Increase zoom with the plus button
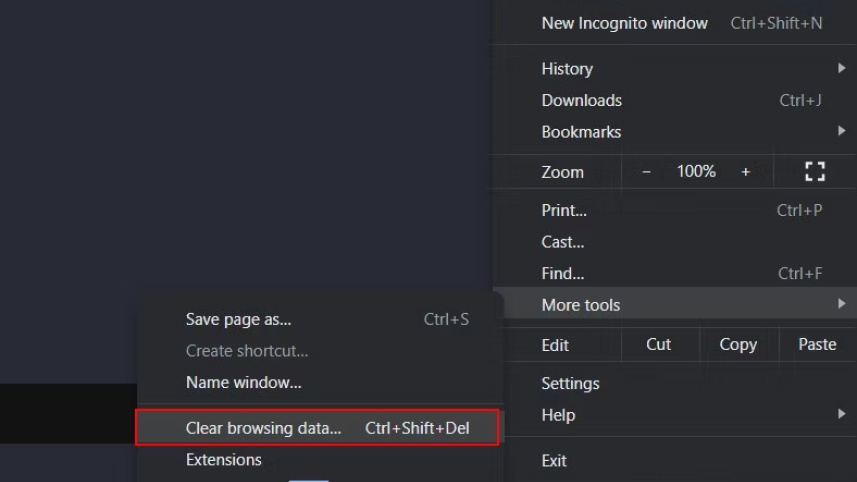857x482 pixels. (745, 172)
